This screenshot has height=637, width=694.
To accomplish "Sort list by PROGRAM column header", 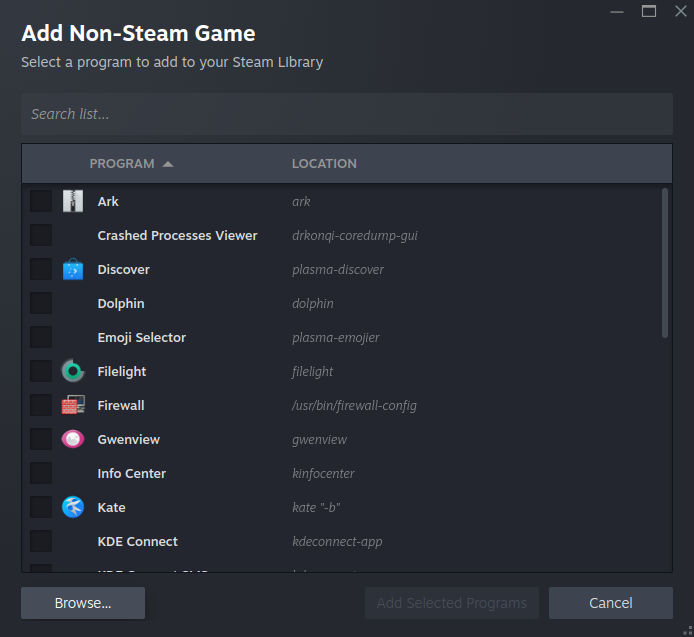I will 122,163.
